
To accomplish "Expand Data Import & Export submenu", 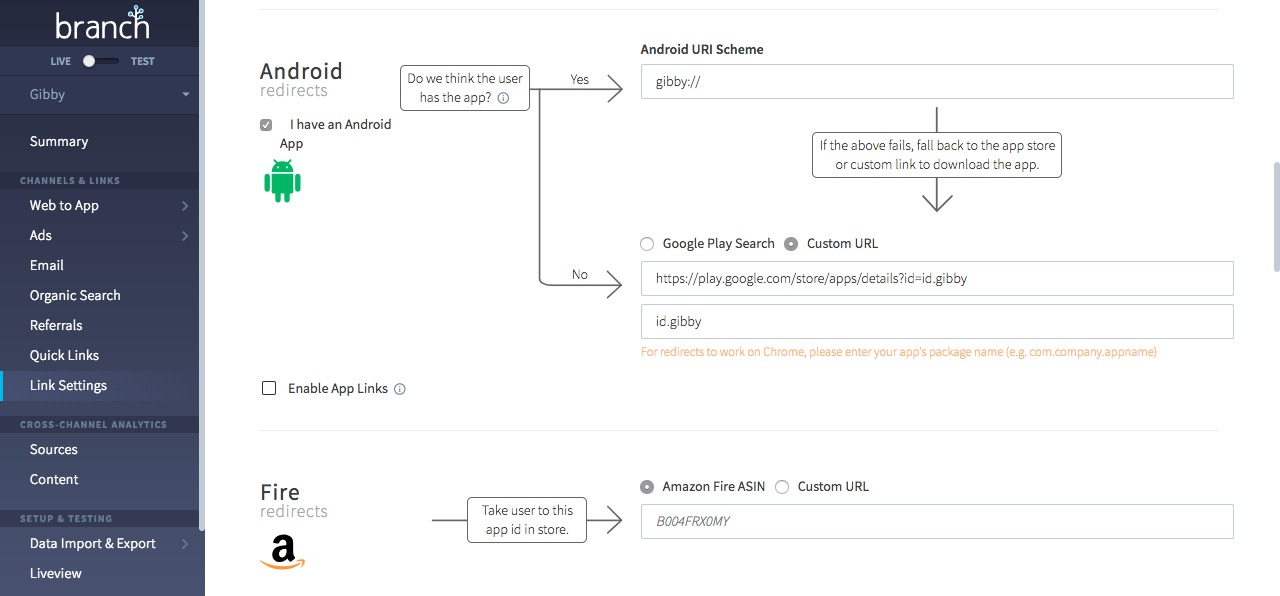I will [185, 544].
